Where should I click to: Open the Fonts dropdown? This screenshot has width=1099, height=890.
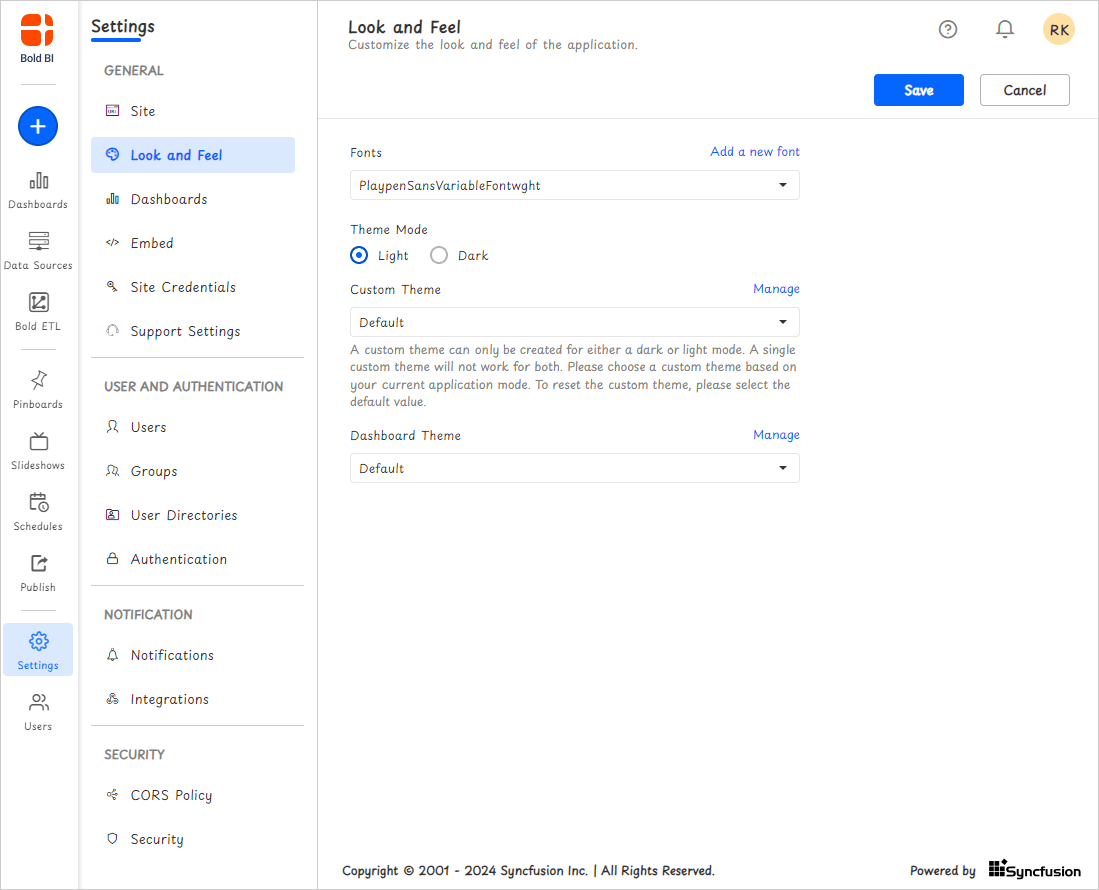coord(574,185)
